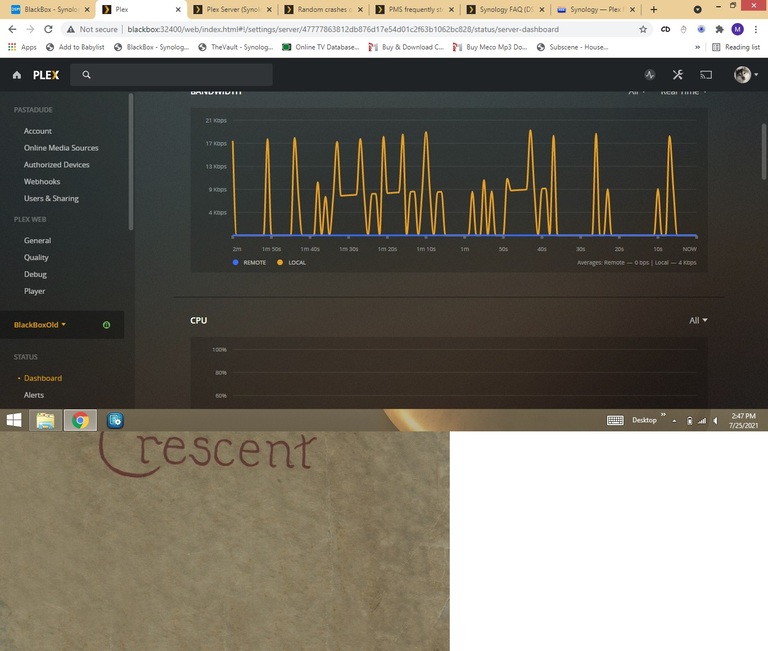The image size is (768, 651).
Task: Switch to PMS frequently tab
Action: [415, 9]
